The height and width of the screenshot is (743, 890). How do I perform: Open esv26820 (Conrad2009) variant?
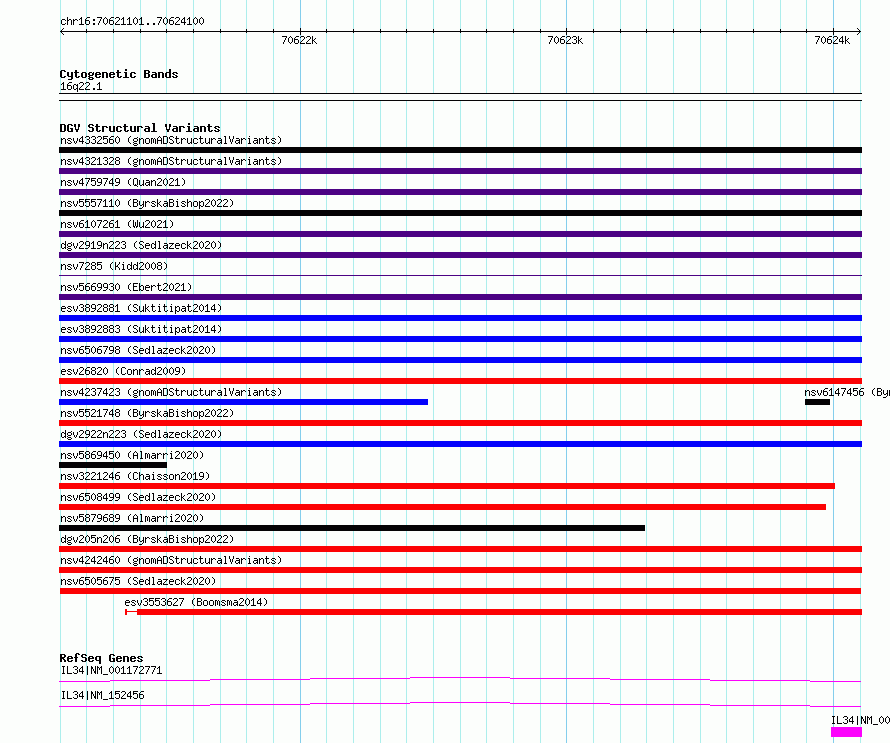[x=123, y=371]
